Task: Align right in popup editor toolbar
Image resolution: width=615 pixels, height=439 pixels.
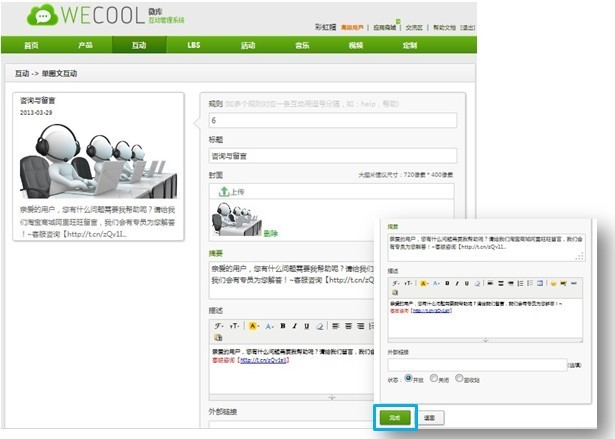Action: pos(511,283)
